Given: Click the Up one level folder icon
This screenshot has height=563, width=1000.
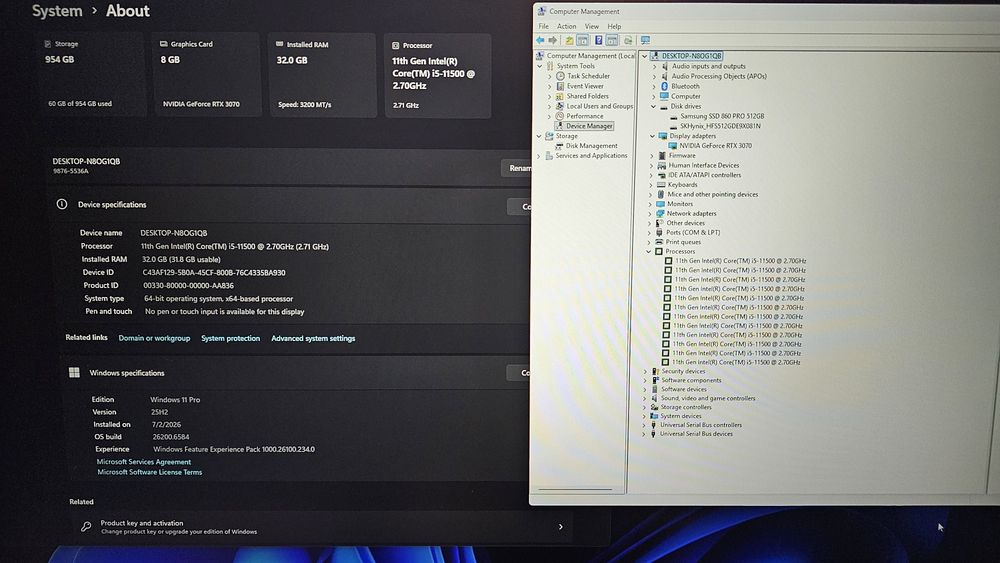Looking at the screenshot, I should tap(569, 40).
